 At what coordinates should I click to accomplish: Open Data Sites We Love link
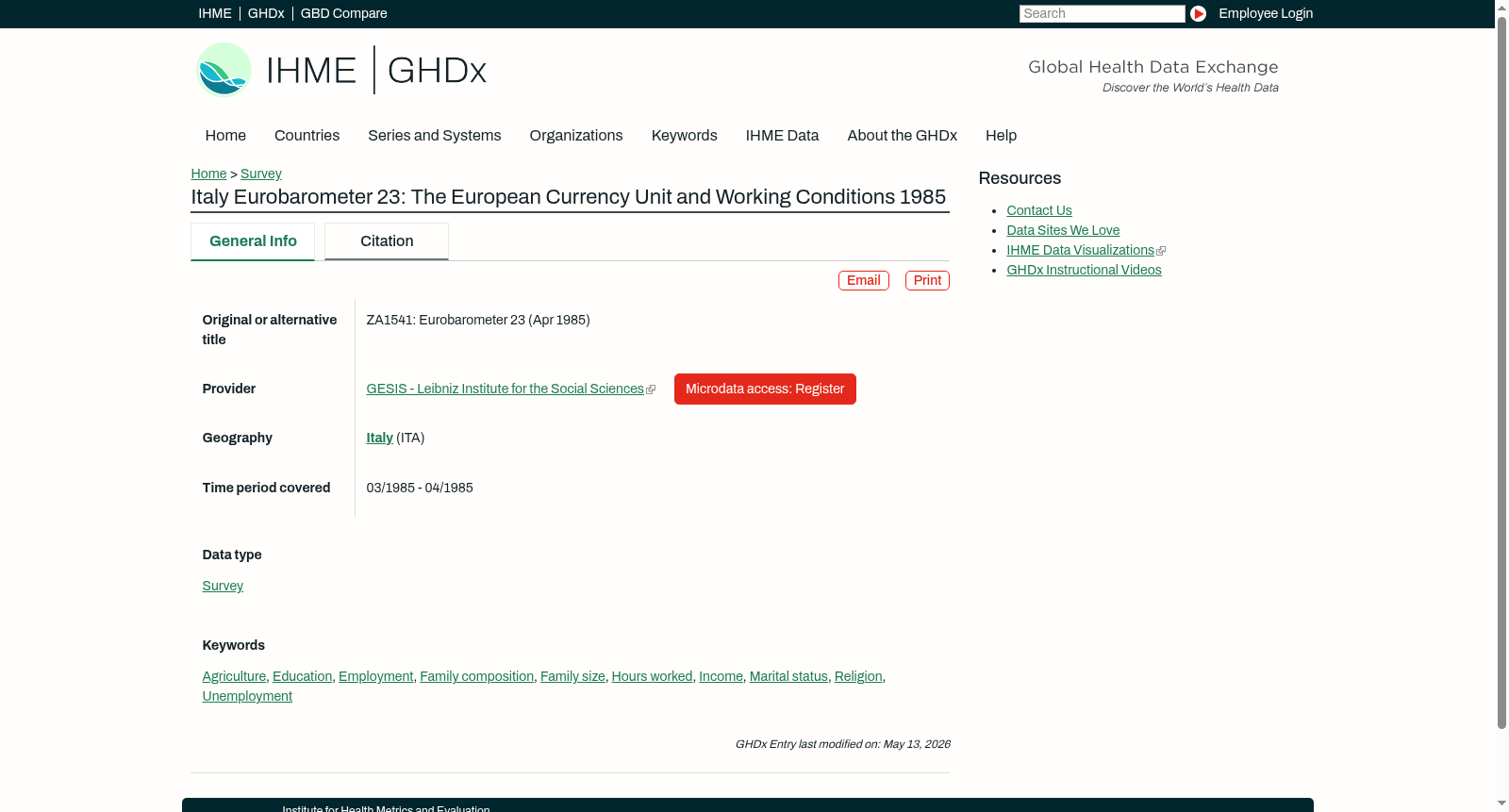tap(1063, 230)
